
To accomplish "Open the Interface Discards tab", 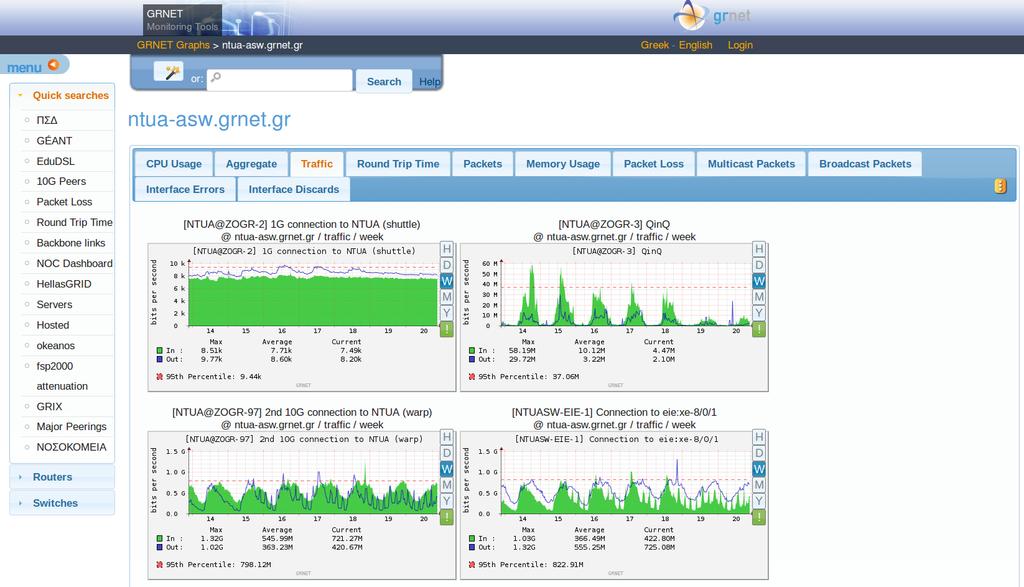I will [294, 189].
